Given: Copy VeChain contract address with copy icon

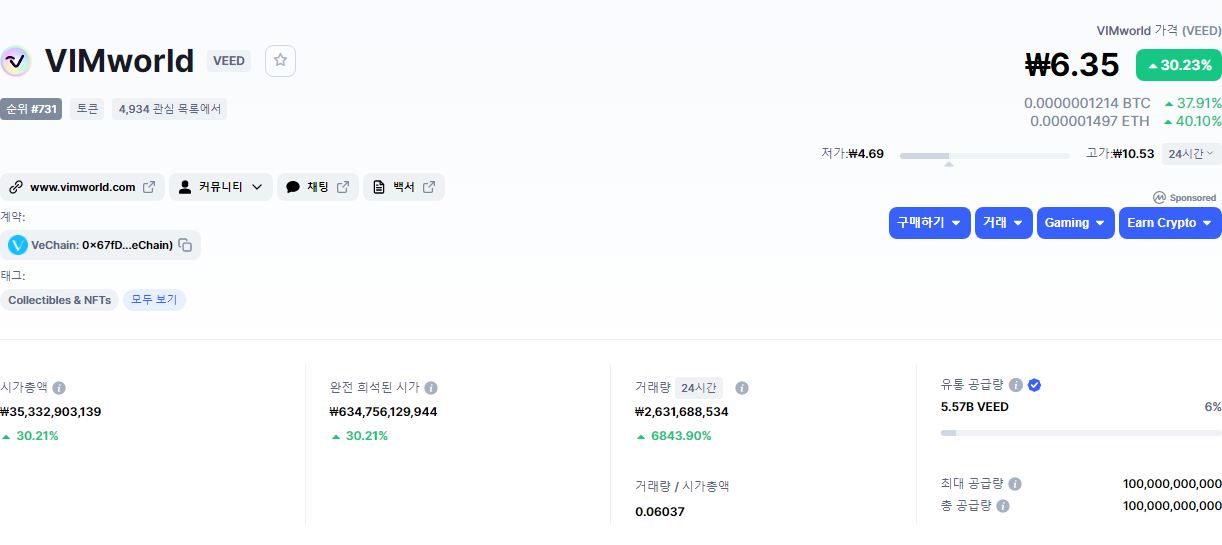Looking at the screenshot, I should (185, 245).
